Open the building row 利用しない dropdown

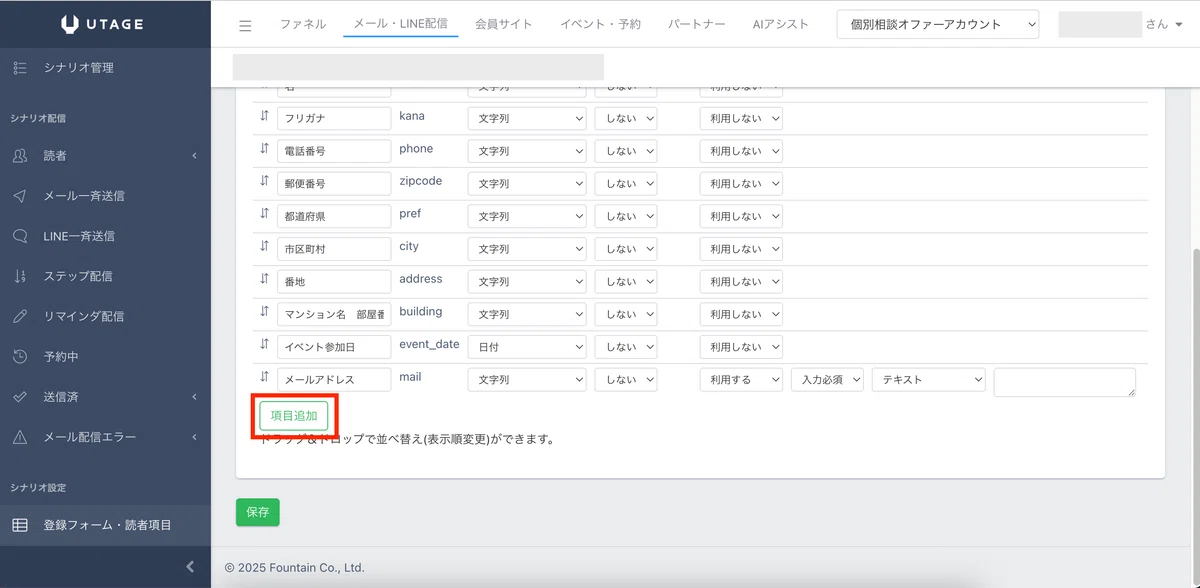741,314
